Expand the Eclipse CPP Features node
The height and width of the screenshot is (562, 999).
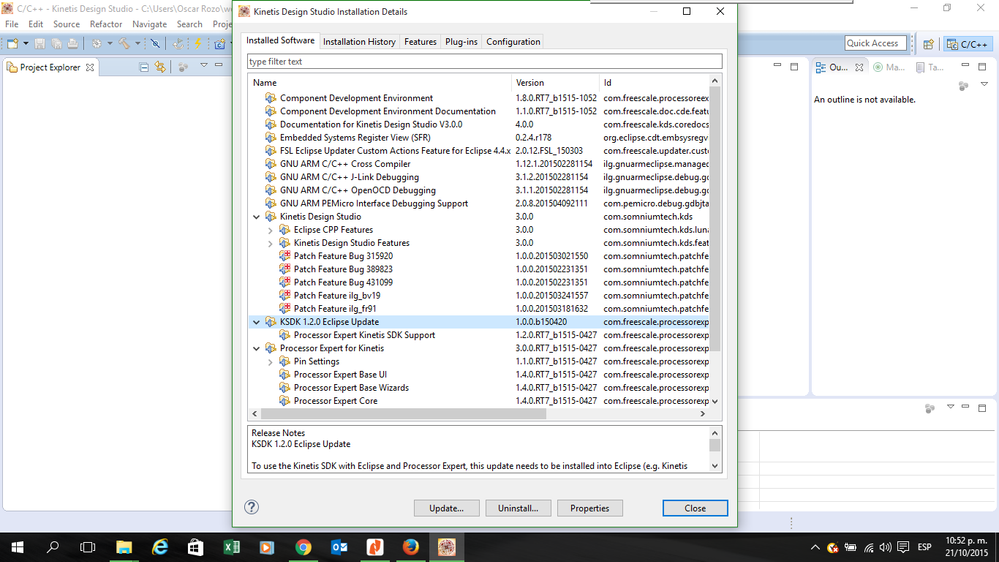pos(270,230)
